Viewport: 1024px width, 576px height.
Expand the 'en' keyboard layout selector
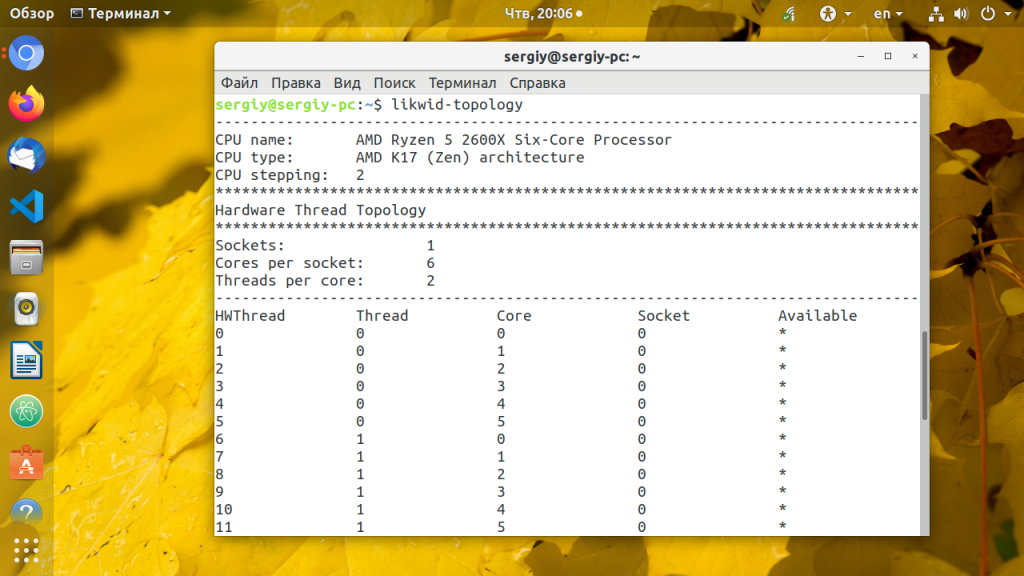pos(888,14)
